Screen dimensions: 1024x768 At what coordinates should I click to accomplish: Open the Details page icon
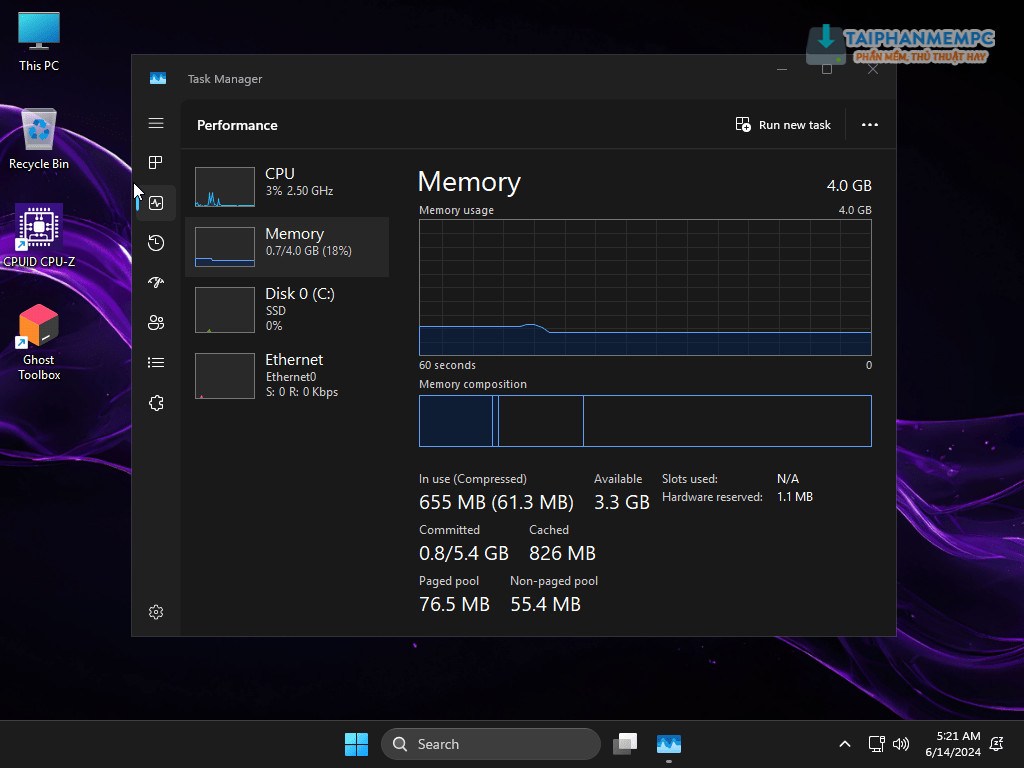(x=156, y=363)
